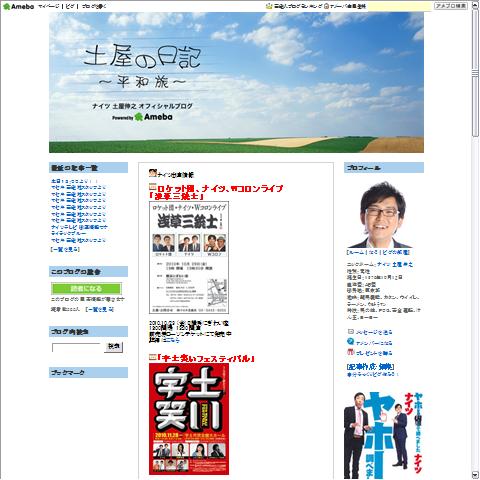480x480 pixels.
Task: Click the green 読者になる button
Action: click(x=86, y=288)
